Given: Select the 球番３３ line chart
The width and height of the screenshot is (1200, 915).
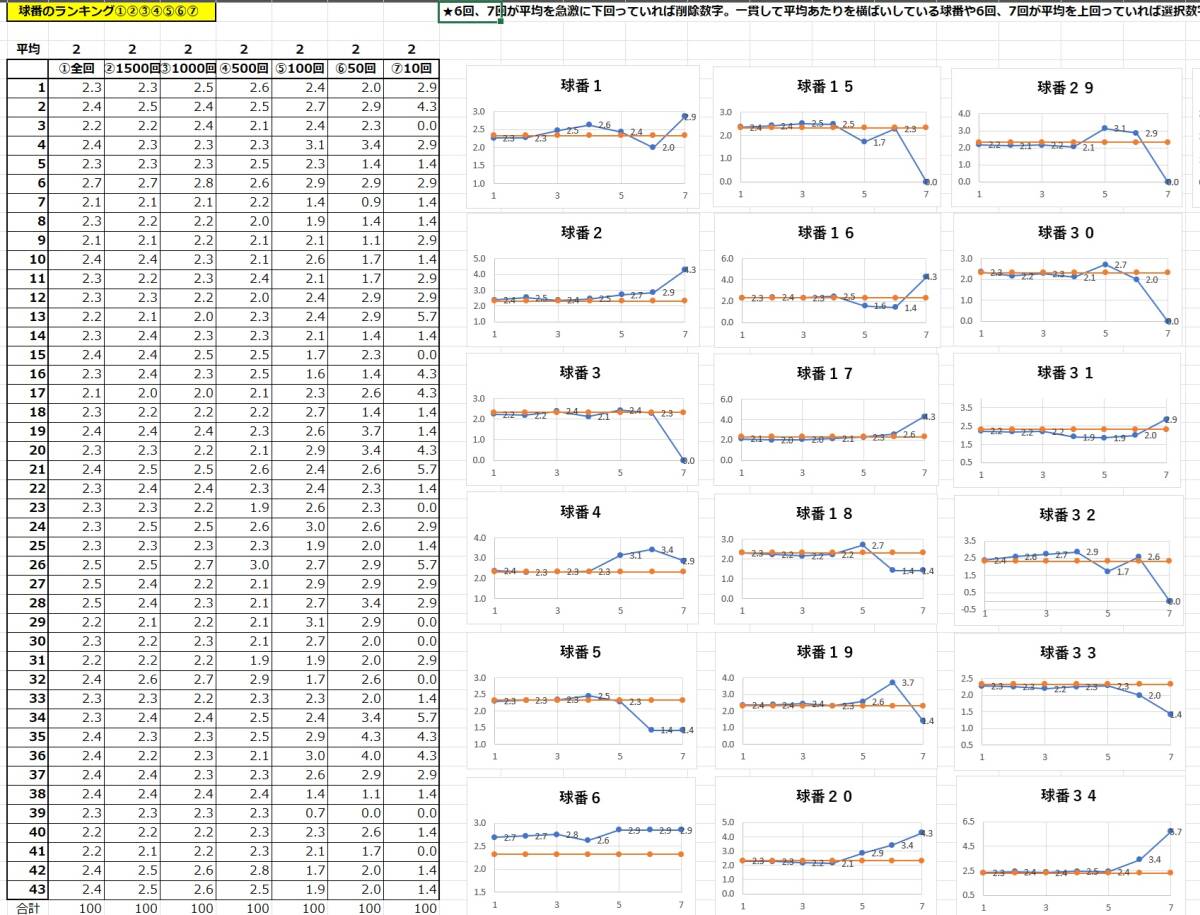Looking at the screenshot, I should coord(1068,700).
